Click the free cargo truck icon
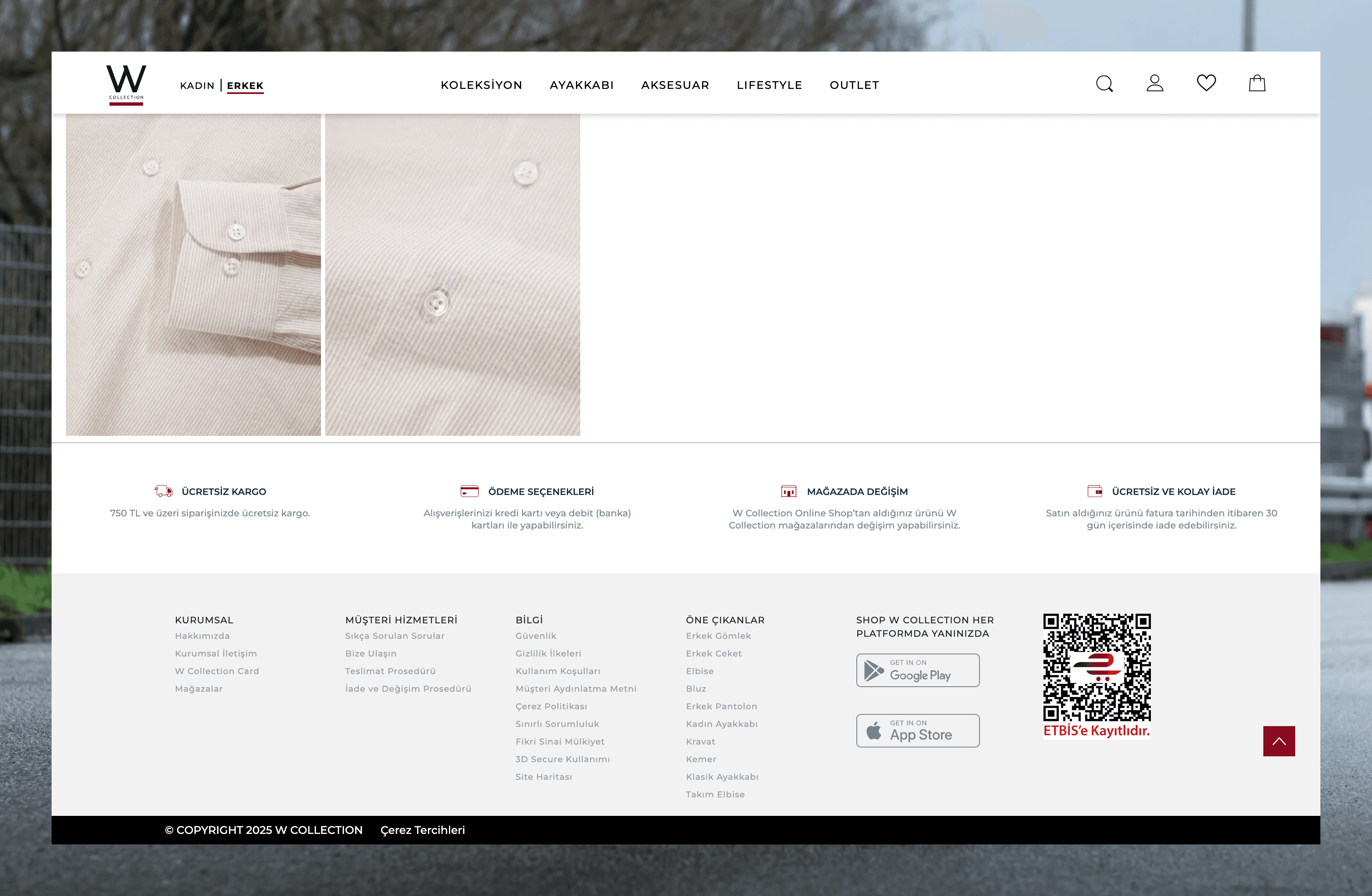Viewport: 1372px width, 896px height. [x=164, y=492]
